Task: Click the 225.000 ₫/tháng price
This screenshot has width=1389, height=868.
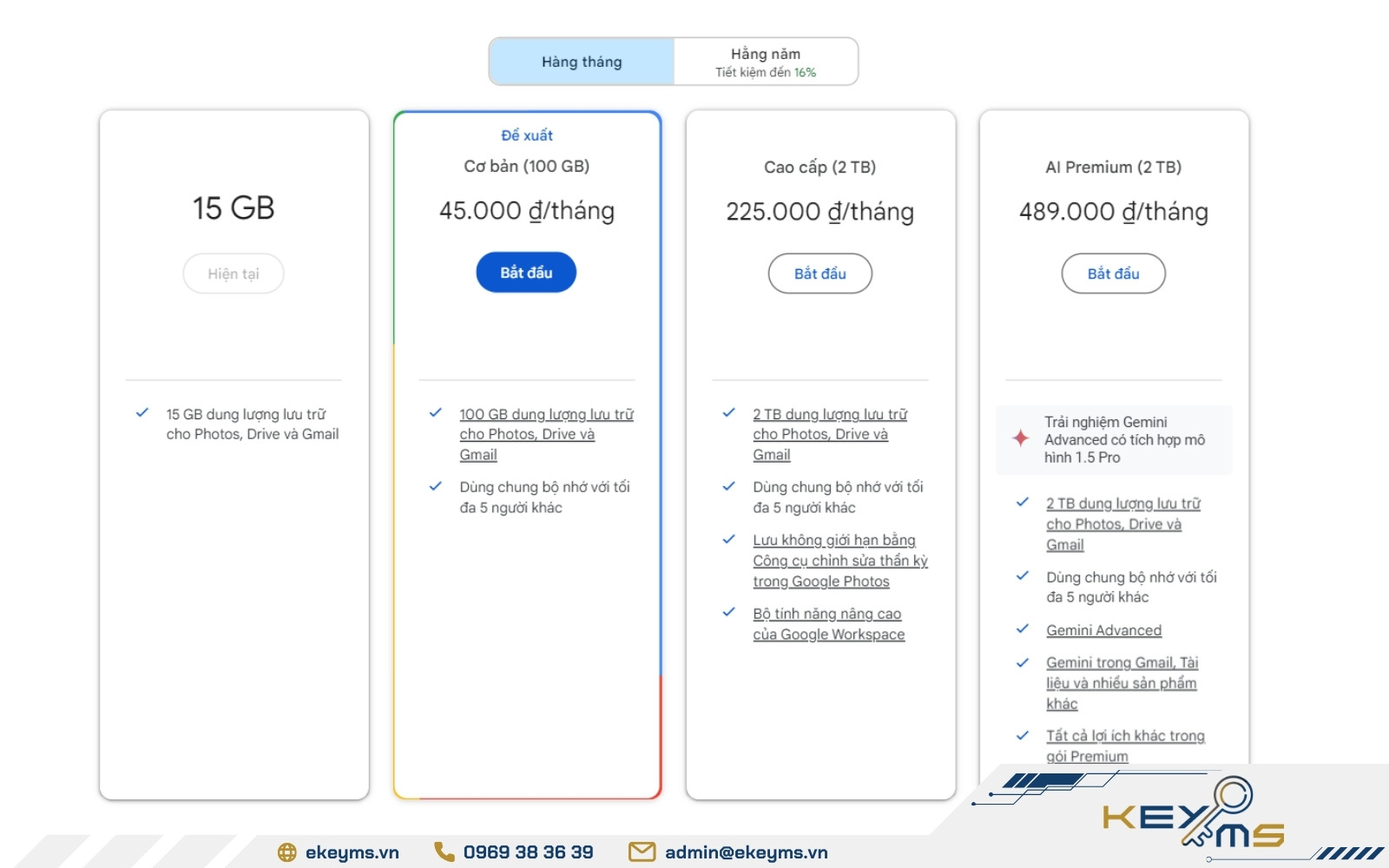Action: (x=820, y=212)
